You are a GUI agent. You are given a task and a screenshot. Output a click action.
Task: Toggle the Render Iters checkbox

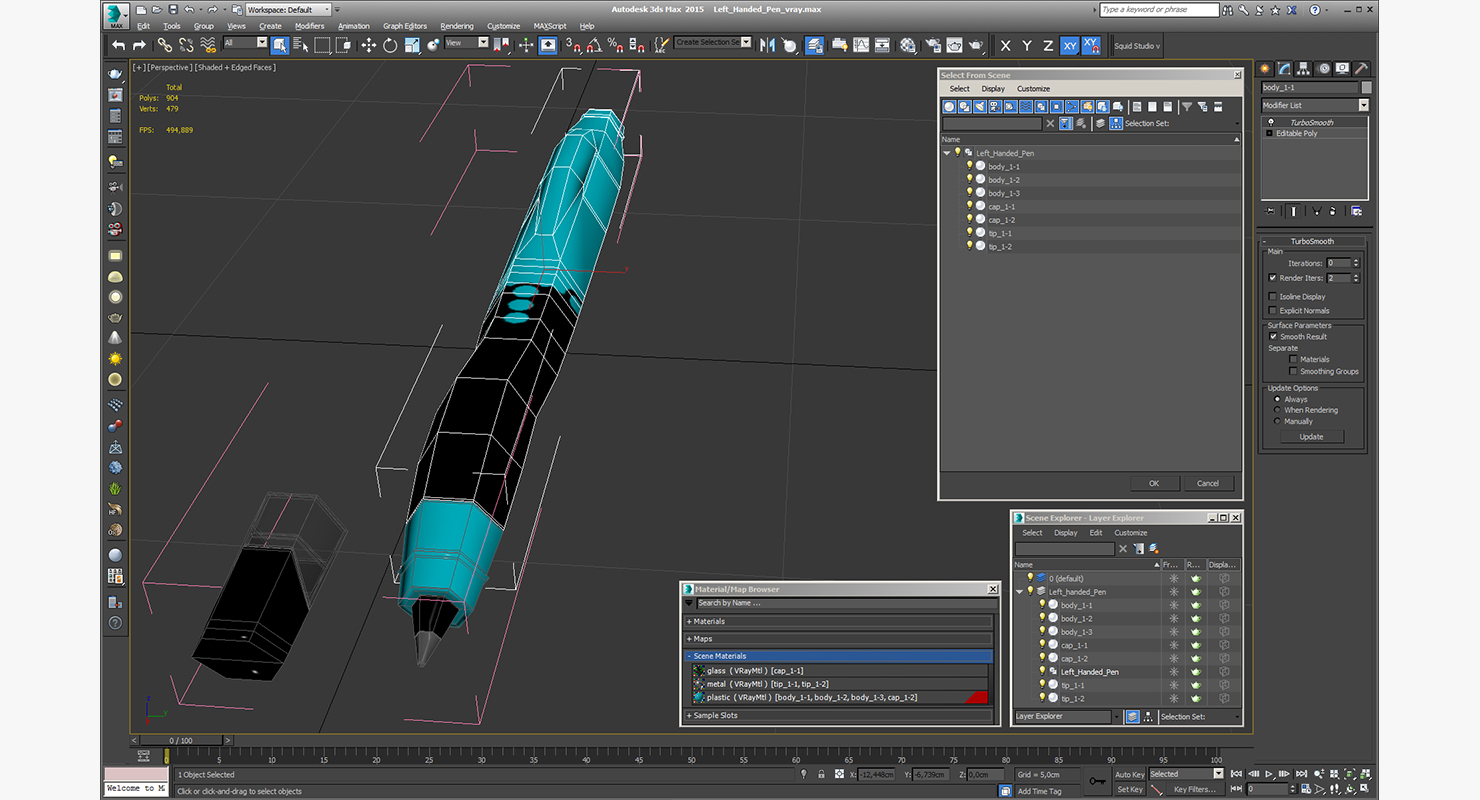pos(1272,278)
